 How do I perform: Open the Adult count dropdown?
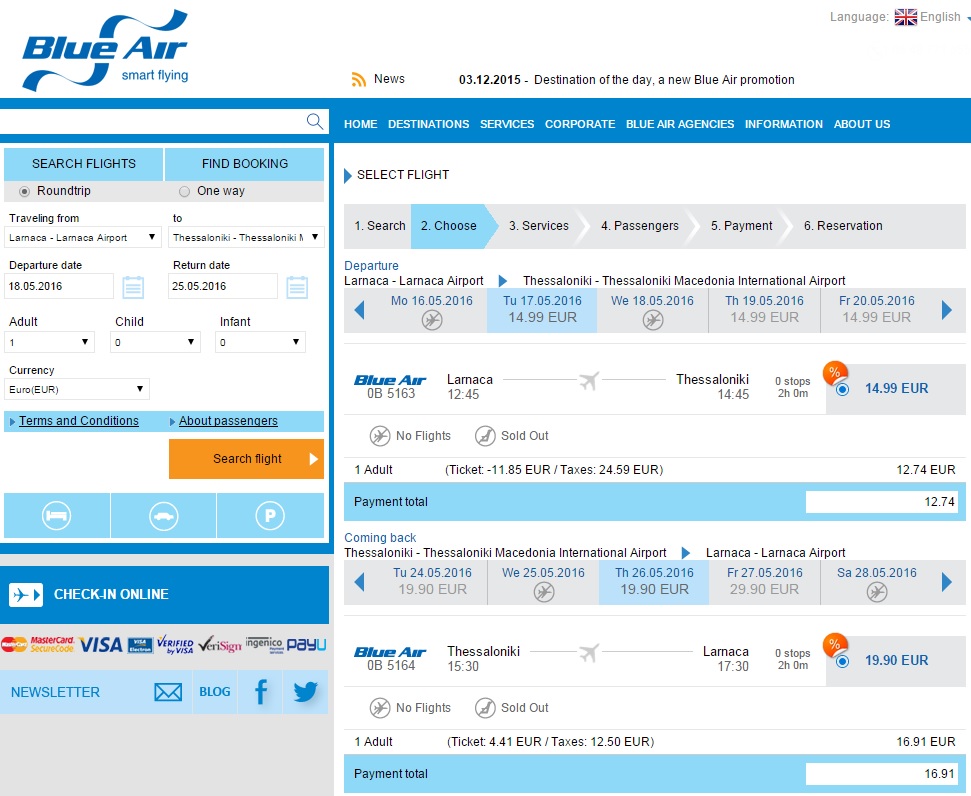(50, 342)
